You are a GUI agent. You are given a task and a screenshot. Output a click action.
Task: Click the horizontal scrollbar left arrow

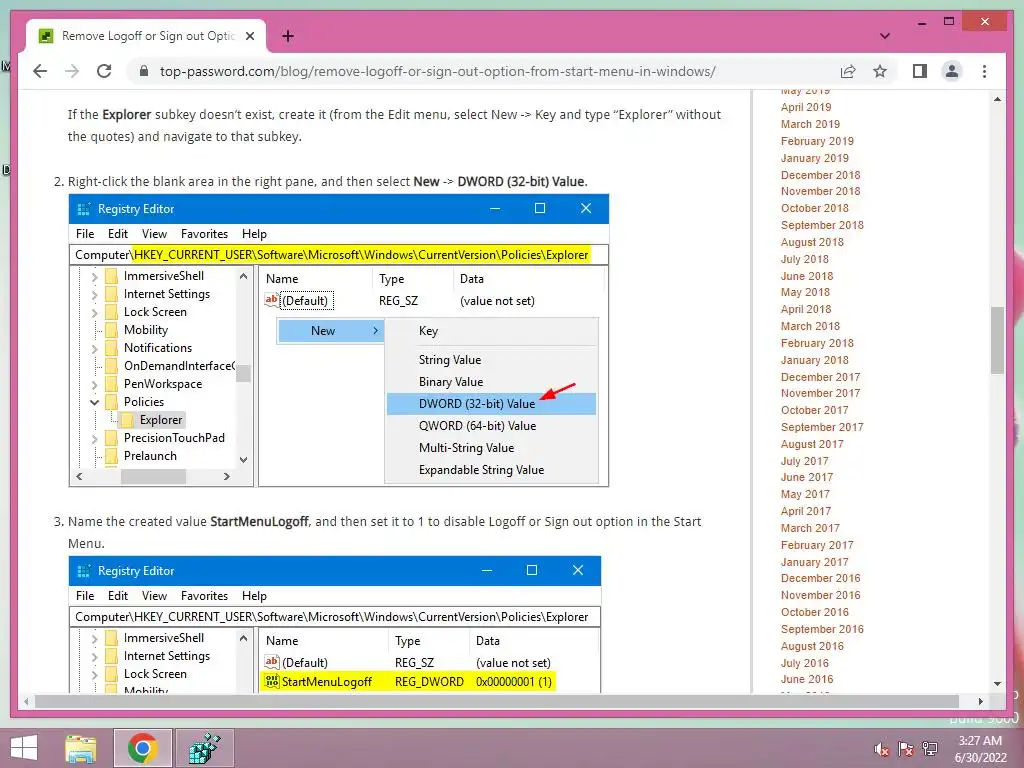pyautogui.click(x=27, y=701)
